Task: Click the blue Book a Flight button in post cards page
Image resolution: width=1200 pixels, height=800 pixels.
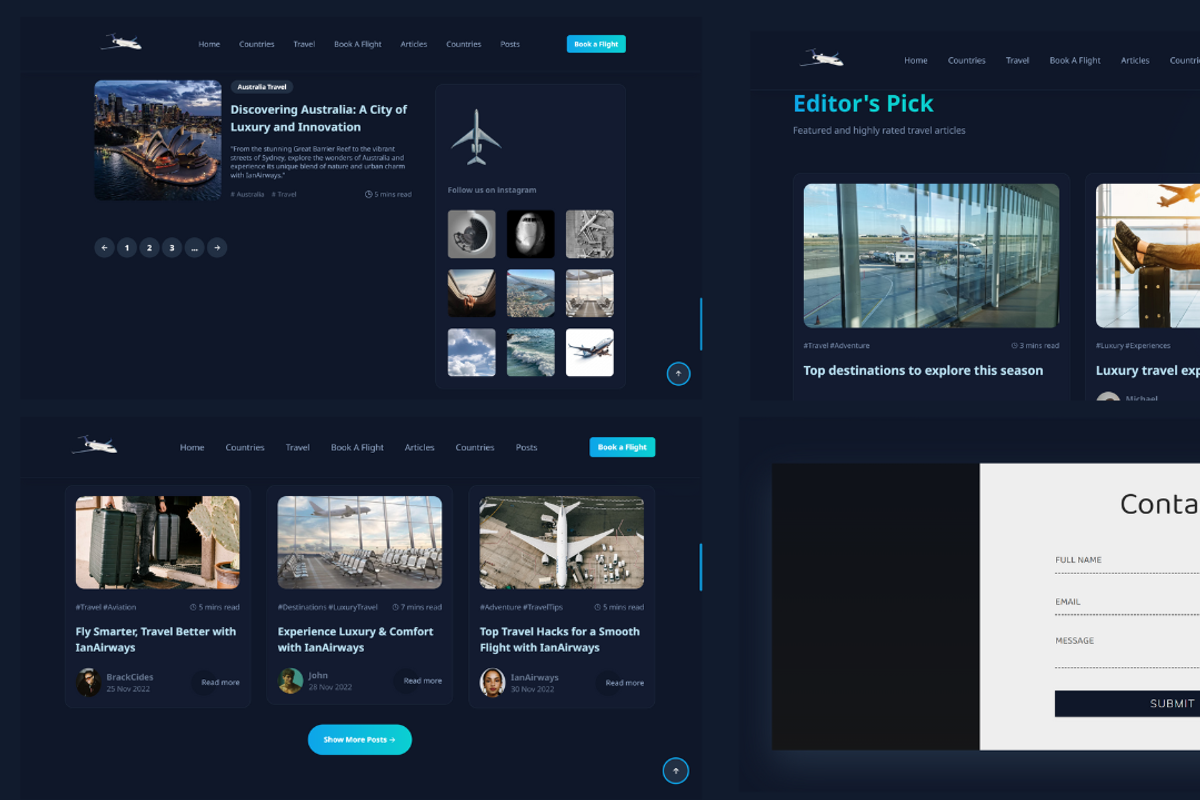Action: tap(622, 447)
